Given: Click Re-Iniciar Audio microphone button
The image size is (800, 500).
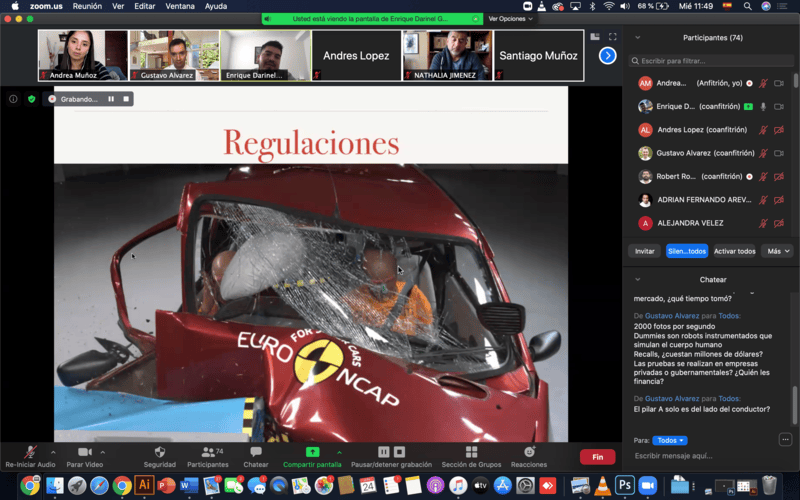Looking at the screenshot, I should click(x=30, y=457).
